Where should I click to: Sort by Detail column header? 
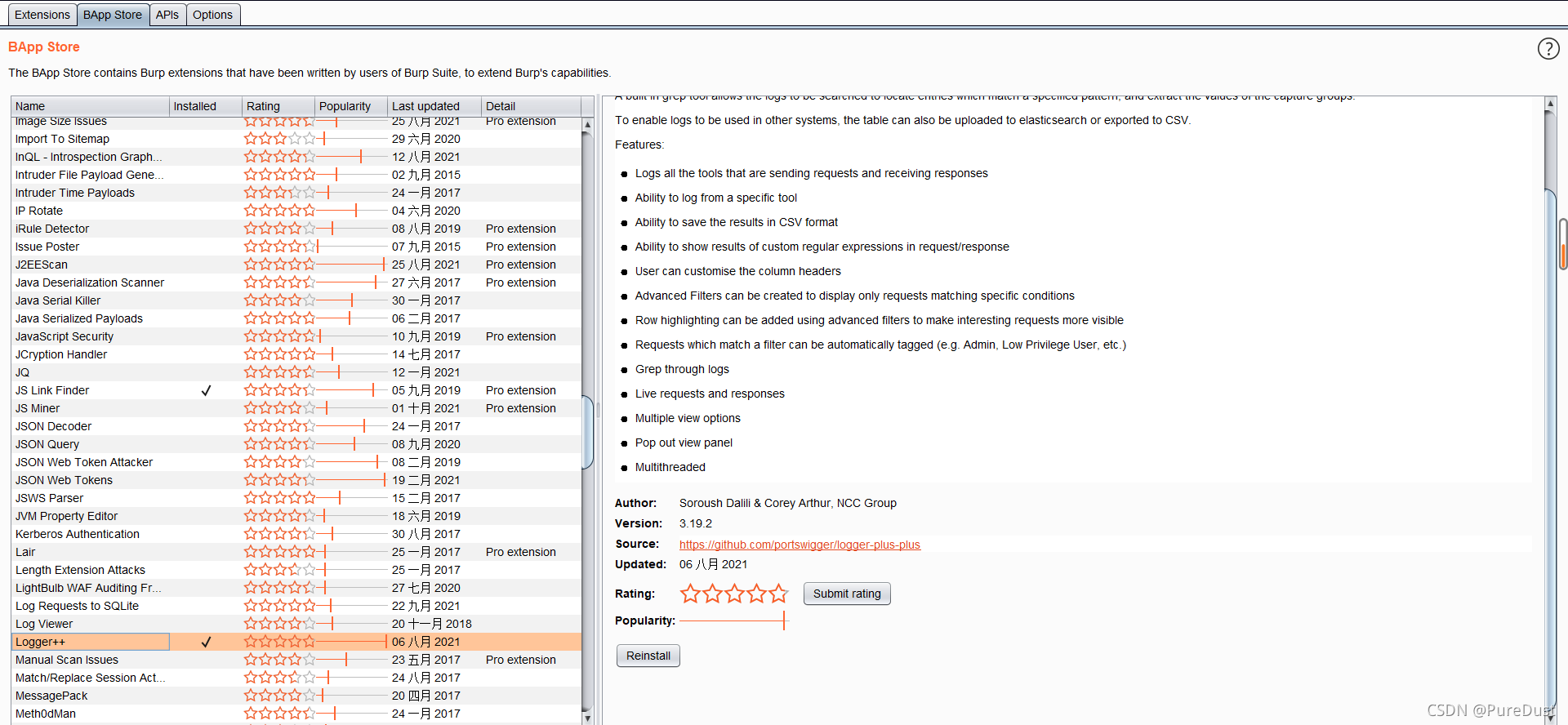pos(531,106)
